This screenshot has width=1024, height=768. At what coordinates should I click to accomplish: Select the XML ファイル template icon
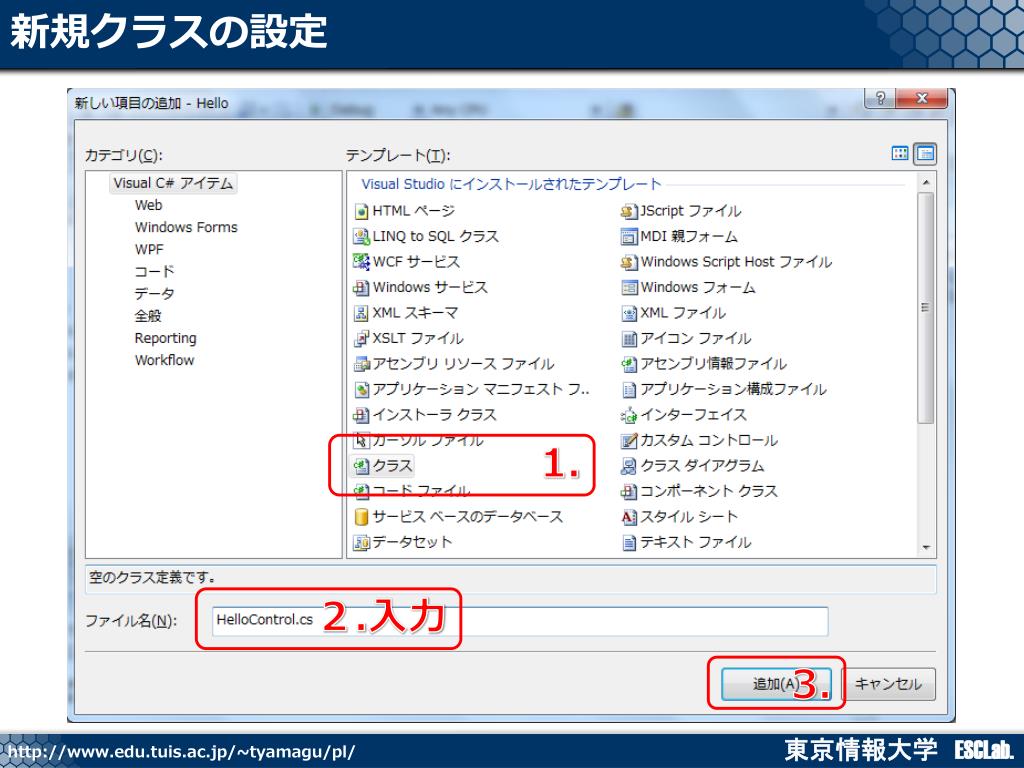tap(629, 313)
